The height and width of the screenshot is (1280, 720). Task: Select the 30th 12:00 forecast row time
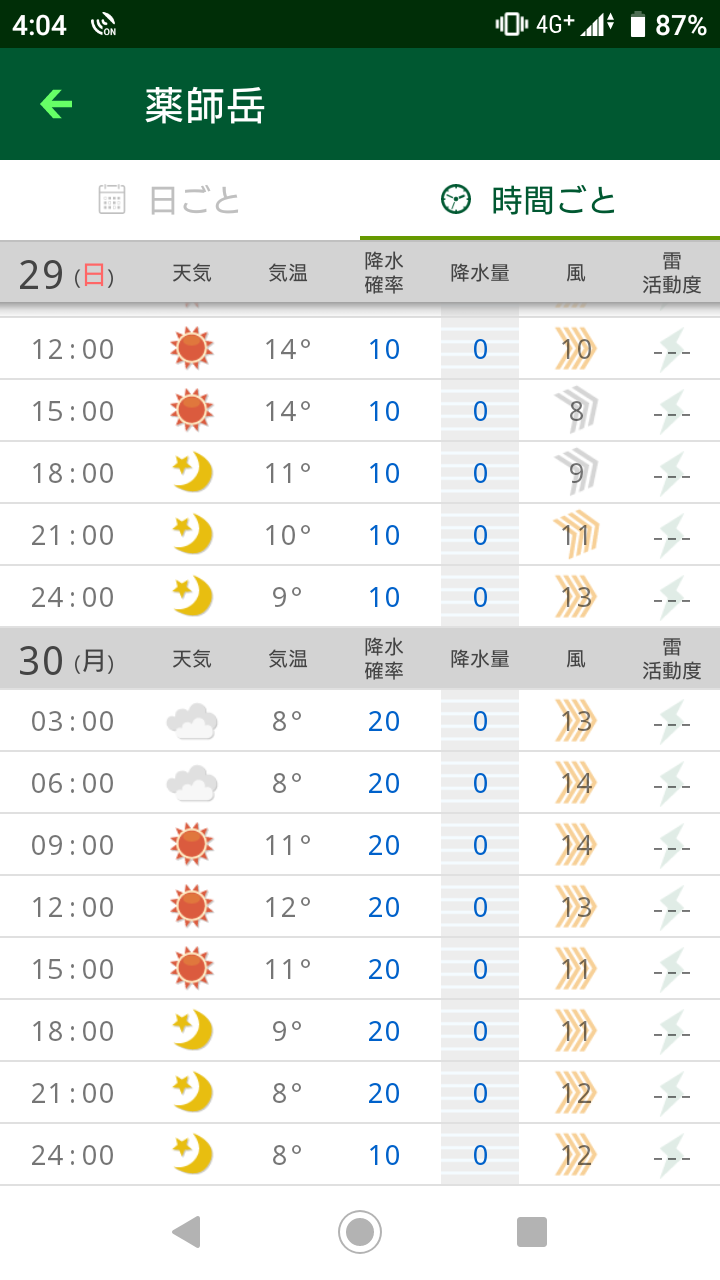coord(73,907)
